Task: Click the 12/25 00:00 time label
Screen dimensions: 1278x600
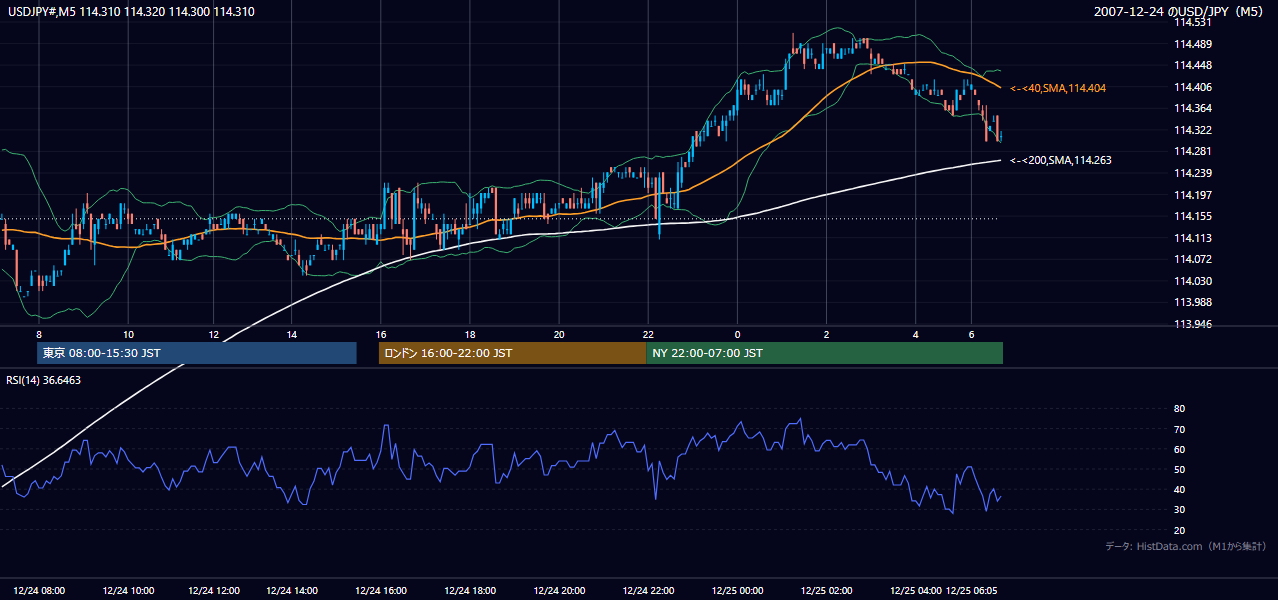Action: click(737, 591)
